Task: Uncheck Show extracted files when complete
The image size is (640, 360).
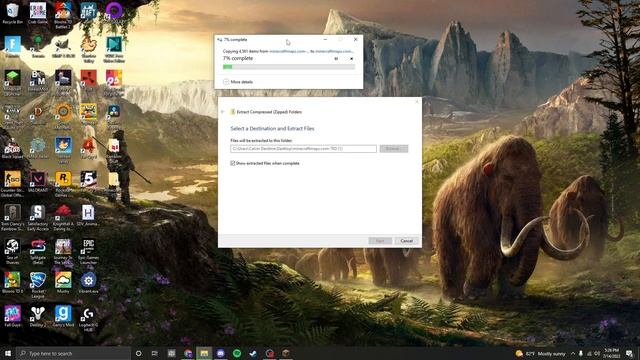Action: [x=233, y=163]
